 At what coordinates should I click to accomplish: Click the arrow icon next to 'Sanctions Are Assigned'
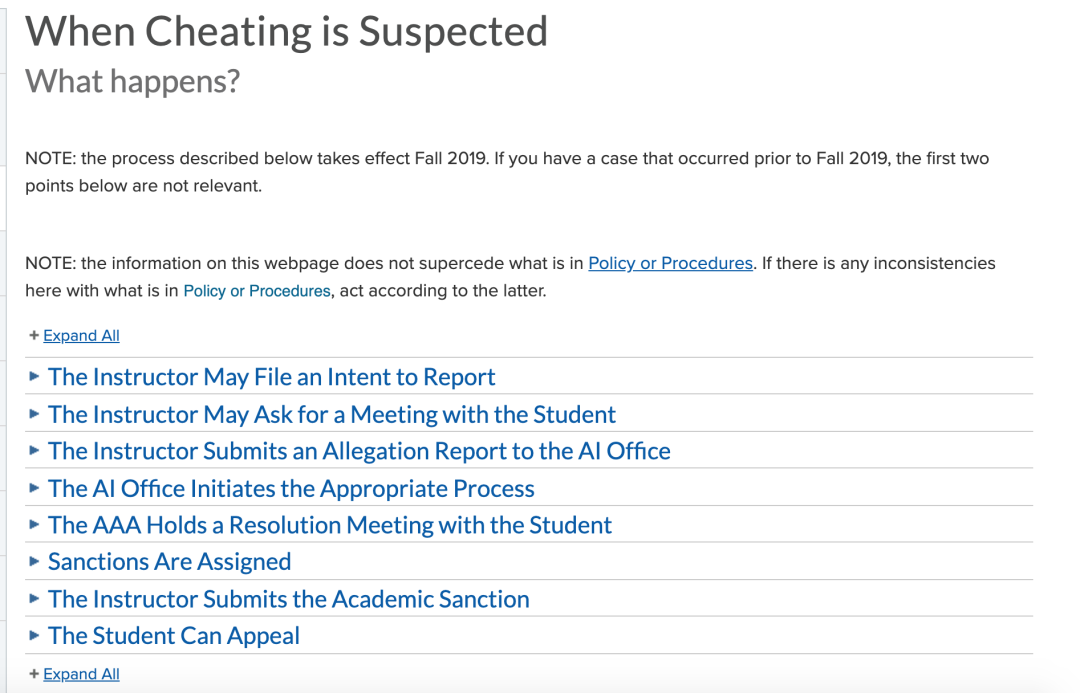(x=35, y=562)
